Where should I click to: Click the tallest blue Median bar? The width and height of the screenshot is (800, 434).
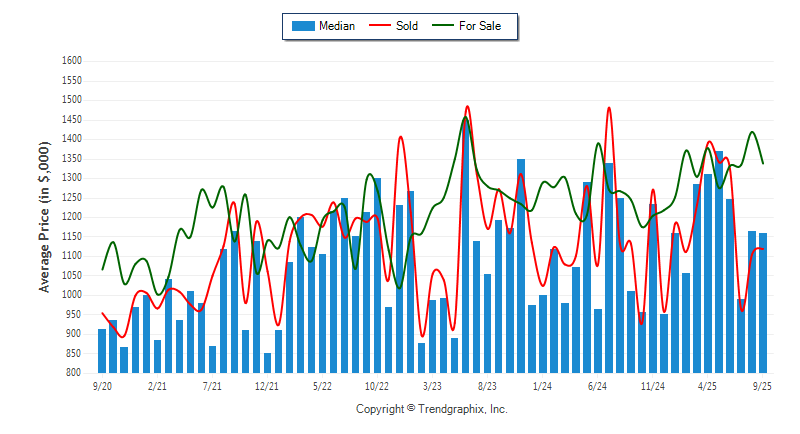(465, 250)
